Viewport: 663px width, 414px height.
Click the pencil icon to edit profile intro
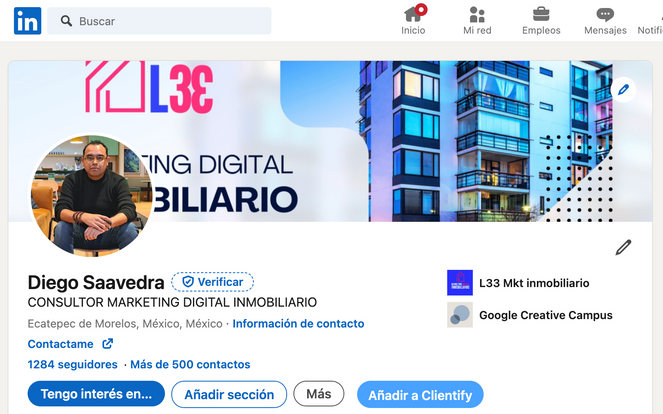(623, 247)
